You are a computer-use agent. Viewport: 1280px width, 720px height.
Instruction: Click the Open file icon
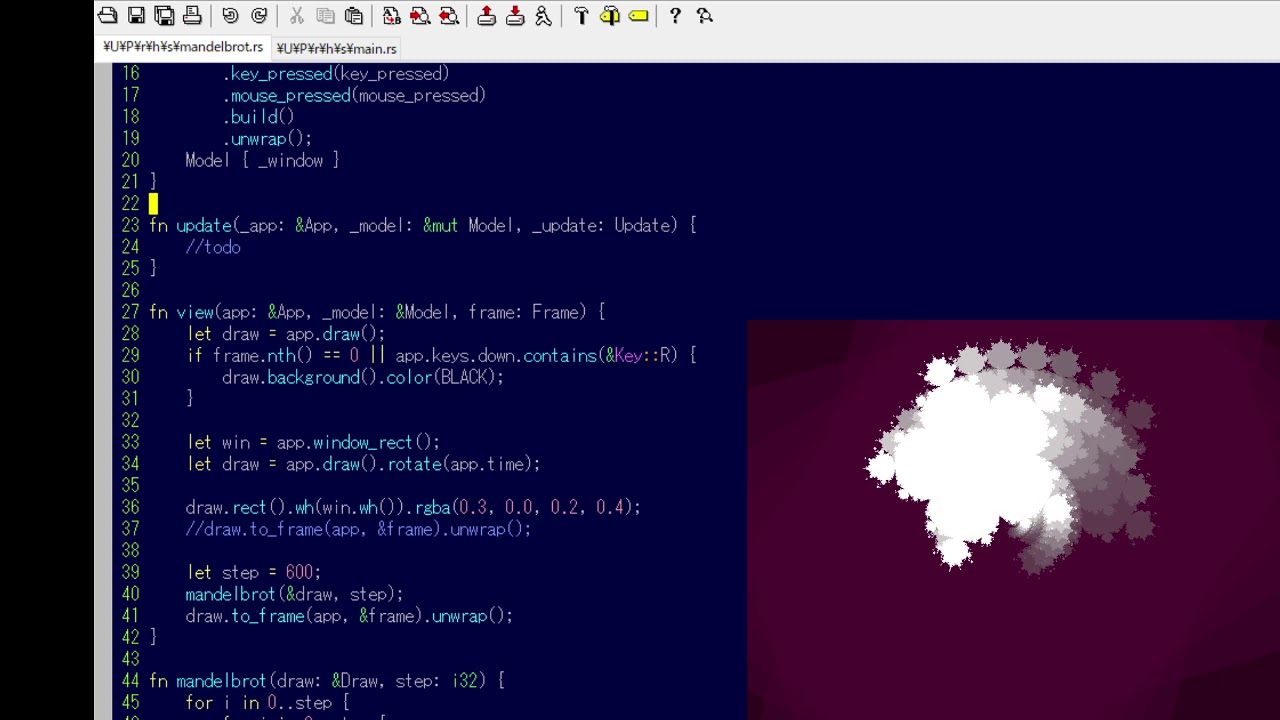click(x=107, y=16)
